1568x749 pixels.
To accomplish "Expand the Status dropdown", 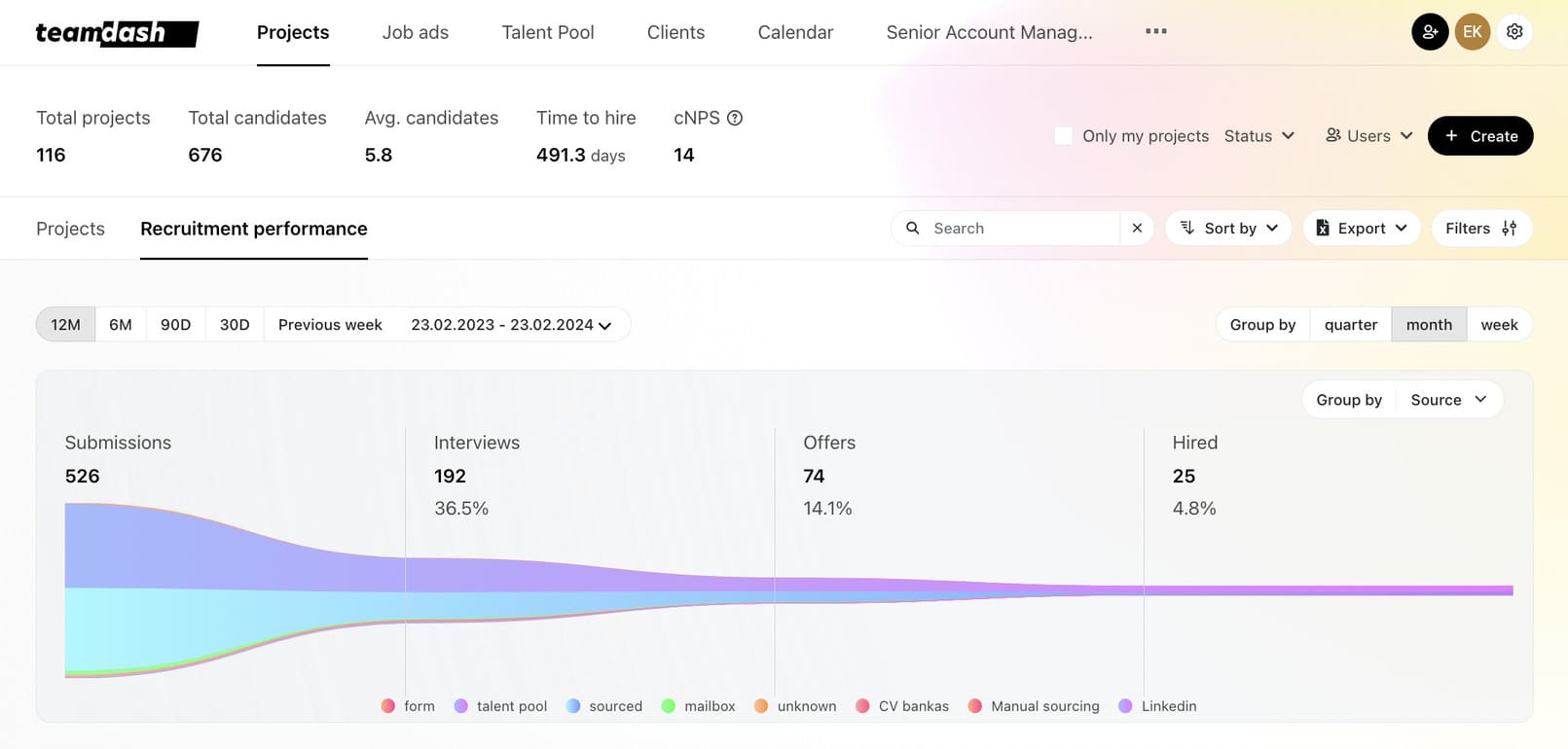I will point(1259,136).
